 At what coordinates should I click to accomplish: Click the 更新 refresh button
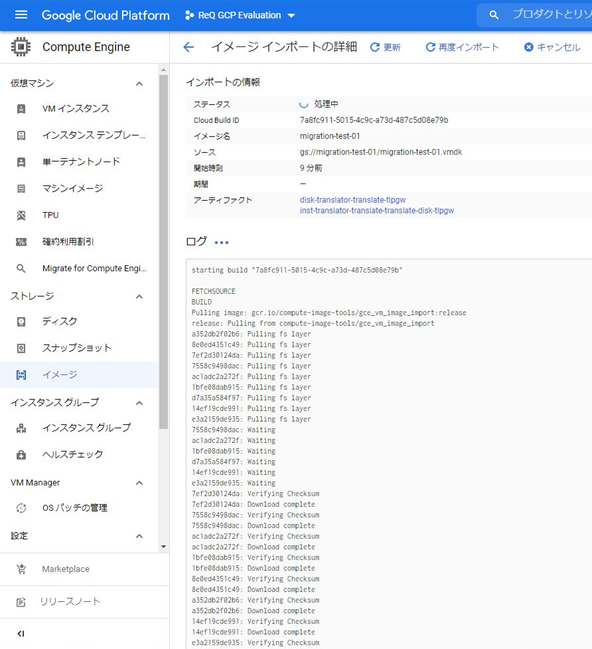click(x=385, y=47)
